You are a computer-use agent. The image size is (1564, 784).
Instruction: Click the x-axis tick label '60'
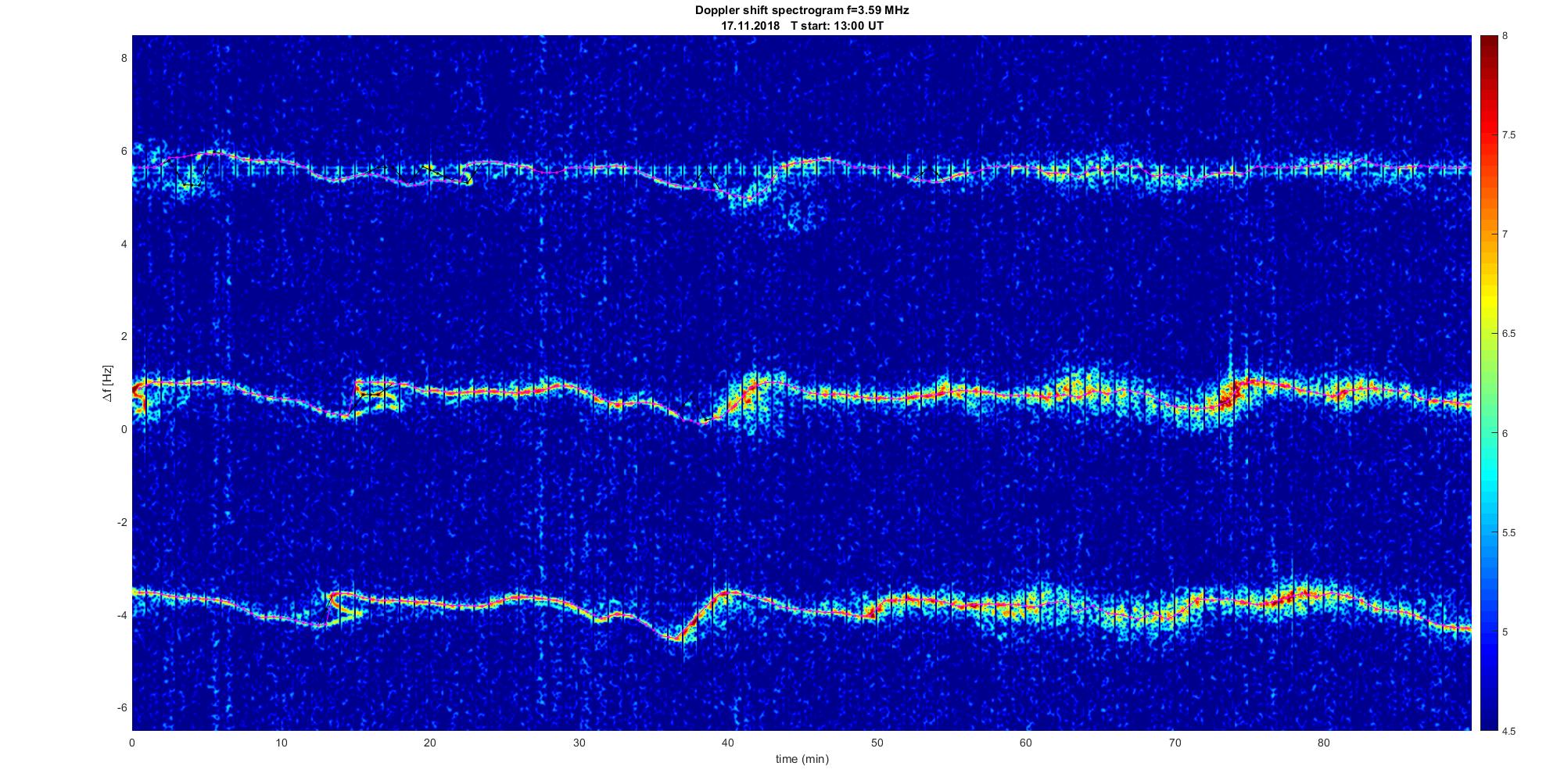click(1026, 743)
